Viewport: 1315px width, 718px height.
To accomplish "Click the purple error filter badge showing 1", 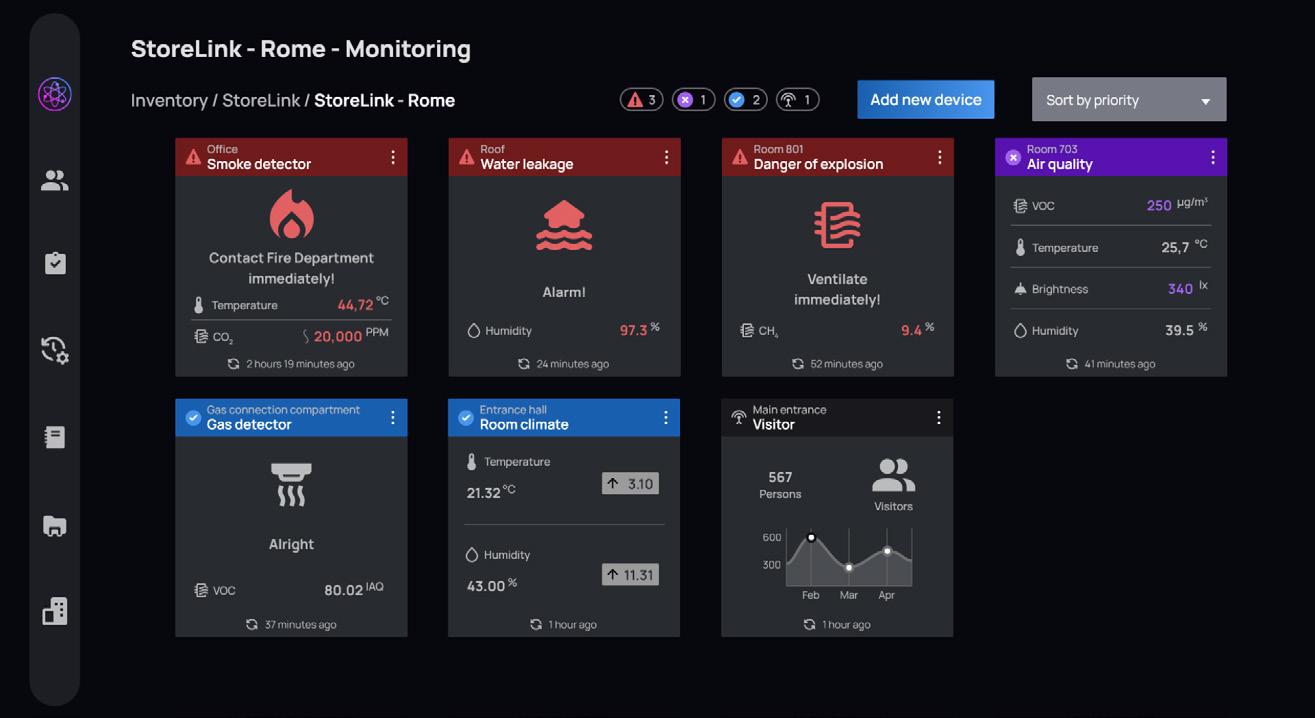I will pyautogui.click(x=693, y=99).
